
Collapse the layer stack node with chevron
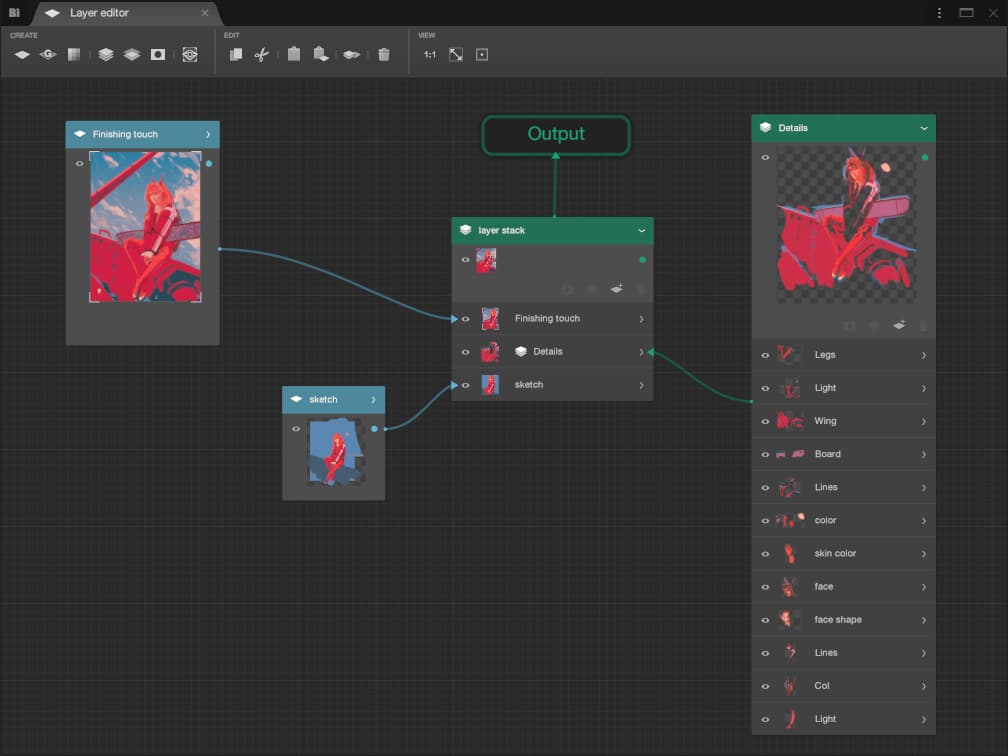point(642,230)
